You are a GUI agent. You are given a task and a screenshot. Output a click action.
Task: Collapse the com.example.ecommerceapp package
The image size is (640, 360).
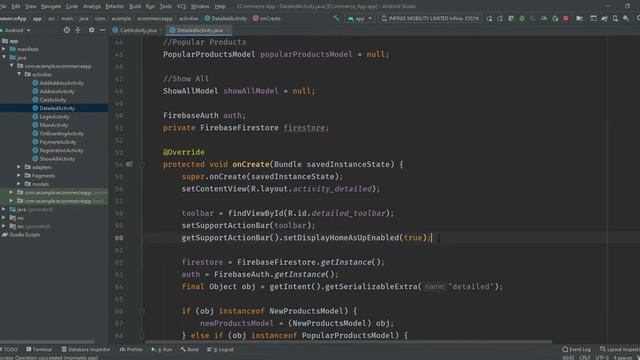[11, 66]
